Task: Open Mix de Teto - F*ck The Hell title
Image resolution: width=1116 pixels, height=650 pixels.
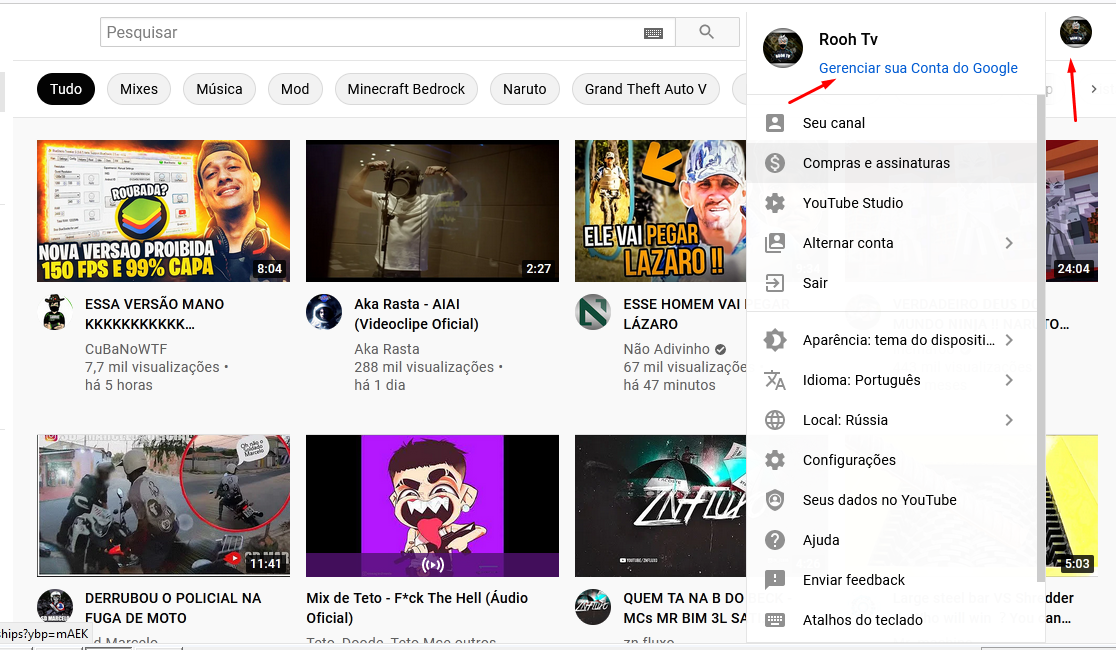Action: 417,608
